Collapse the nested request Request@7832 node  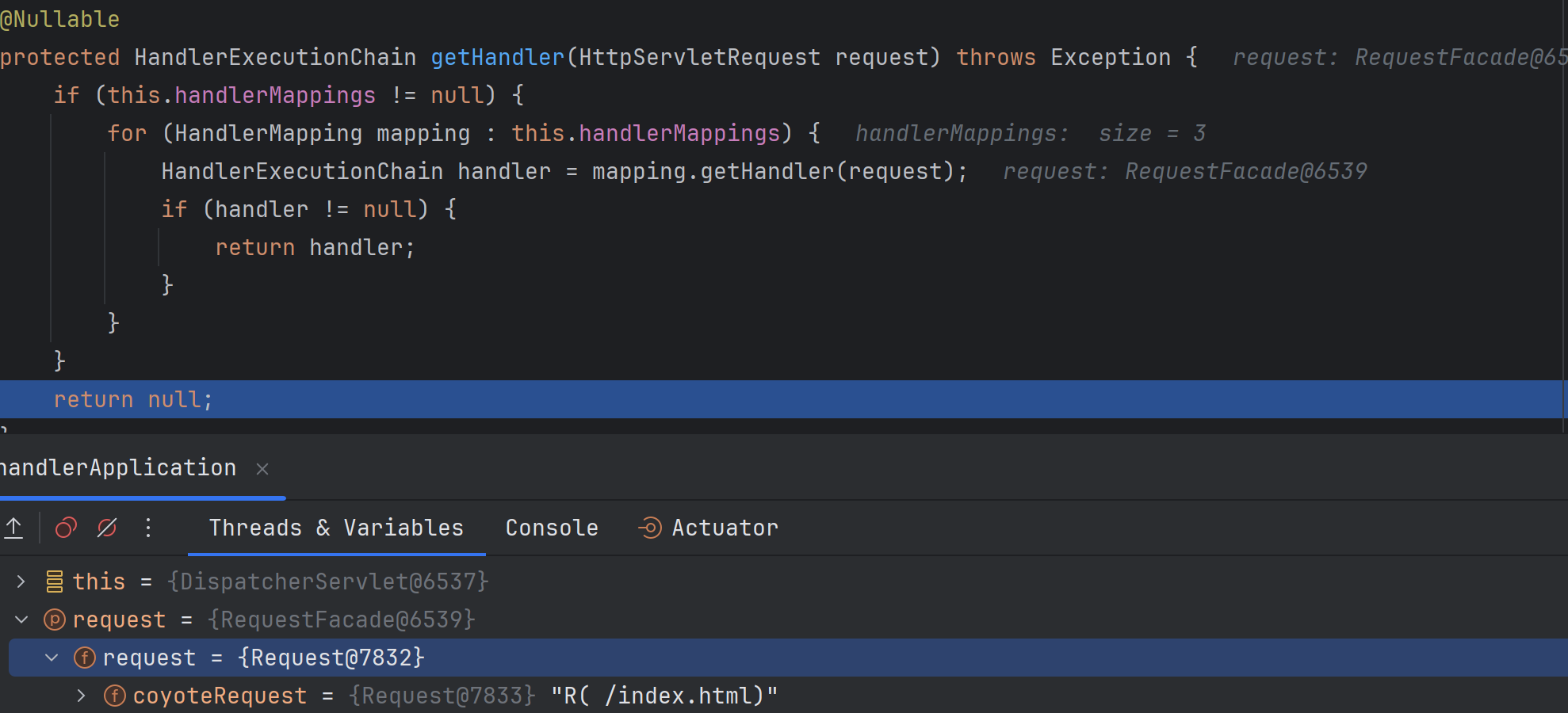coord(52,658)
